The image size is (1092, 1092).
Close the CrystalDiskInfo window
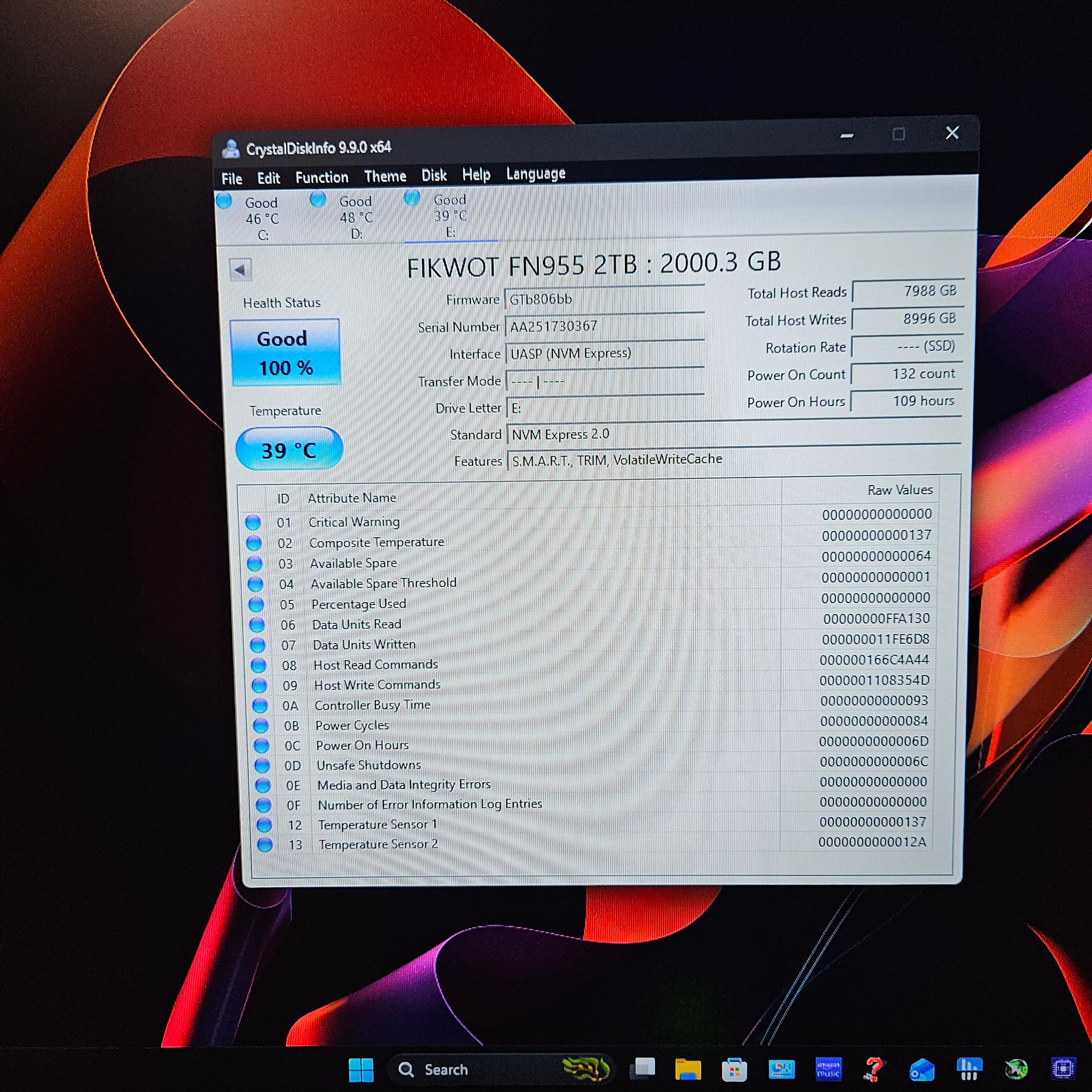(952, 133)
